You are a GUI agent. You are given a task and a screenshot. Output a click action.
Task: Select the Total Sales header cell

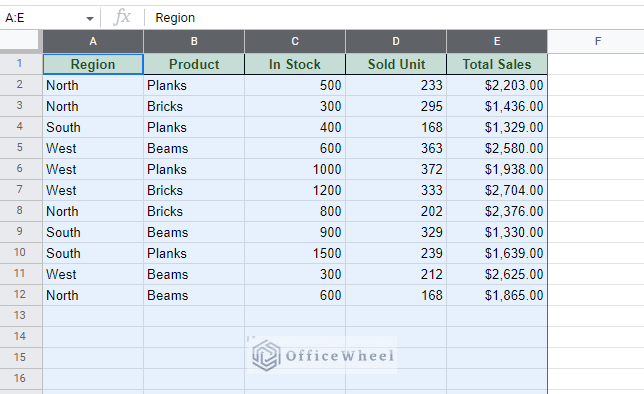coord(497,64)
